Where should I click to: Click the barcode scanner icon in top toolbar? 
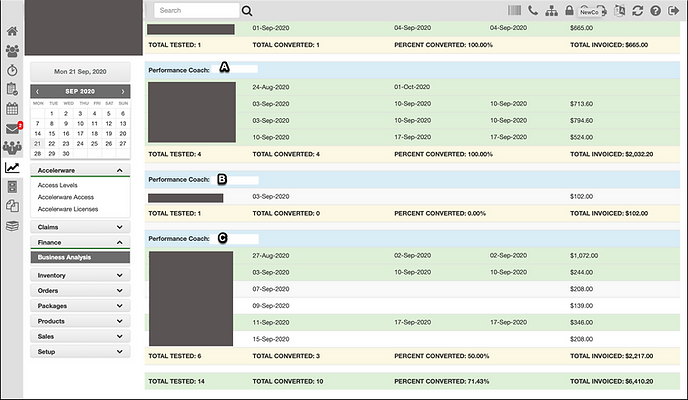tap(514, 10)
